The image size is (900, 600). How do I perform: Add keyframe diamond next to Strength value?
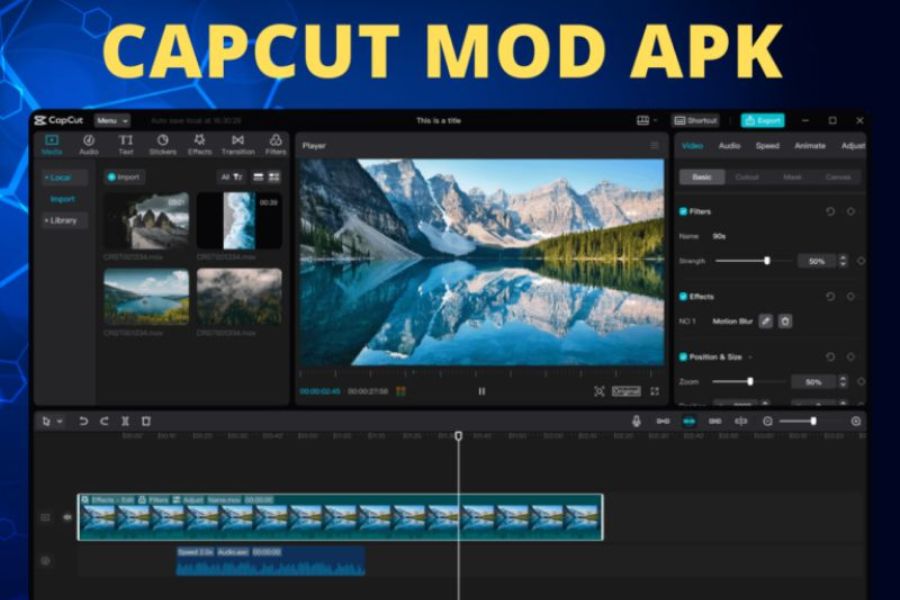click(861, 261)
